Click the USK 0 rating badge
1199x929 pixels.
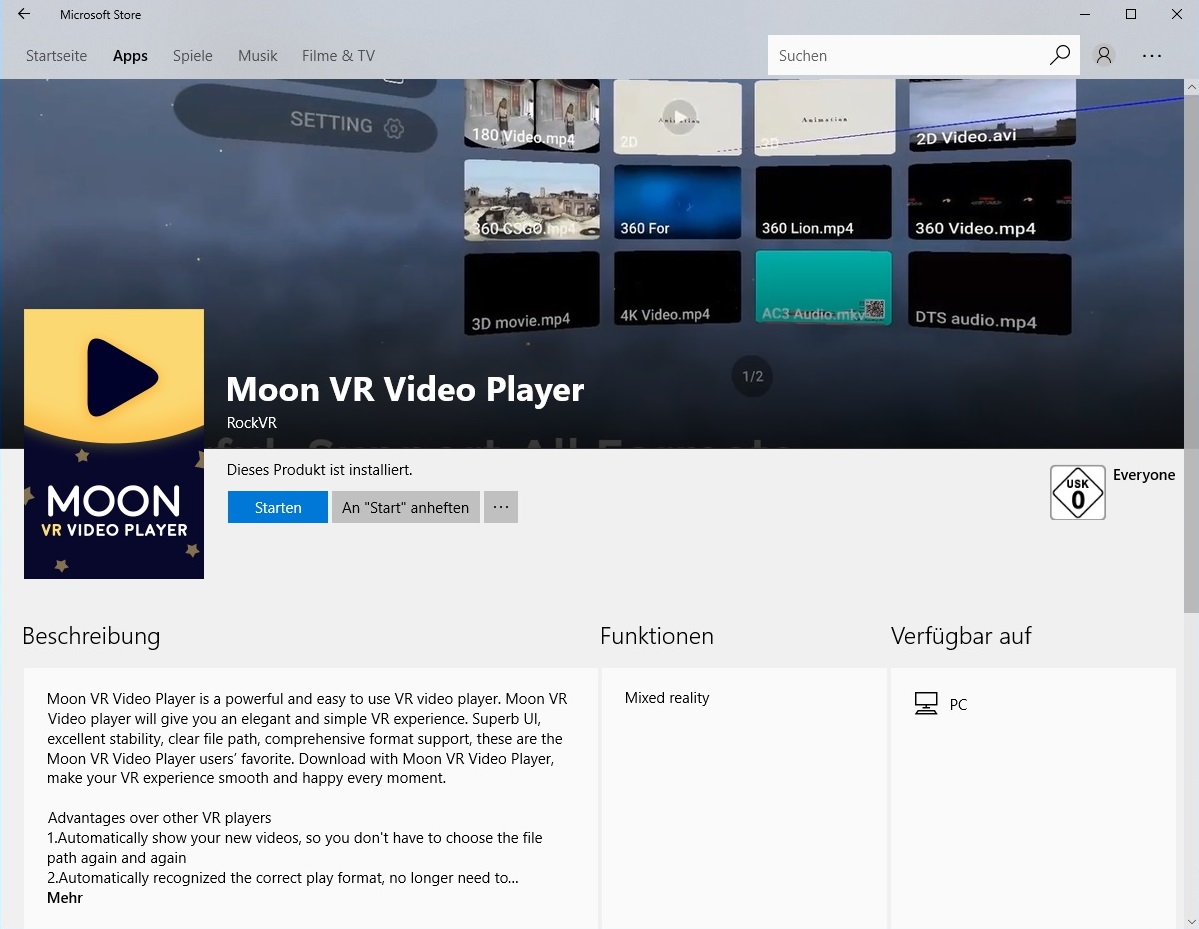(x=1077, y=492)
